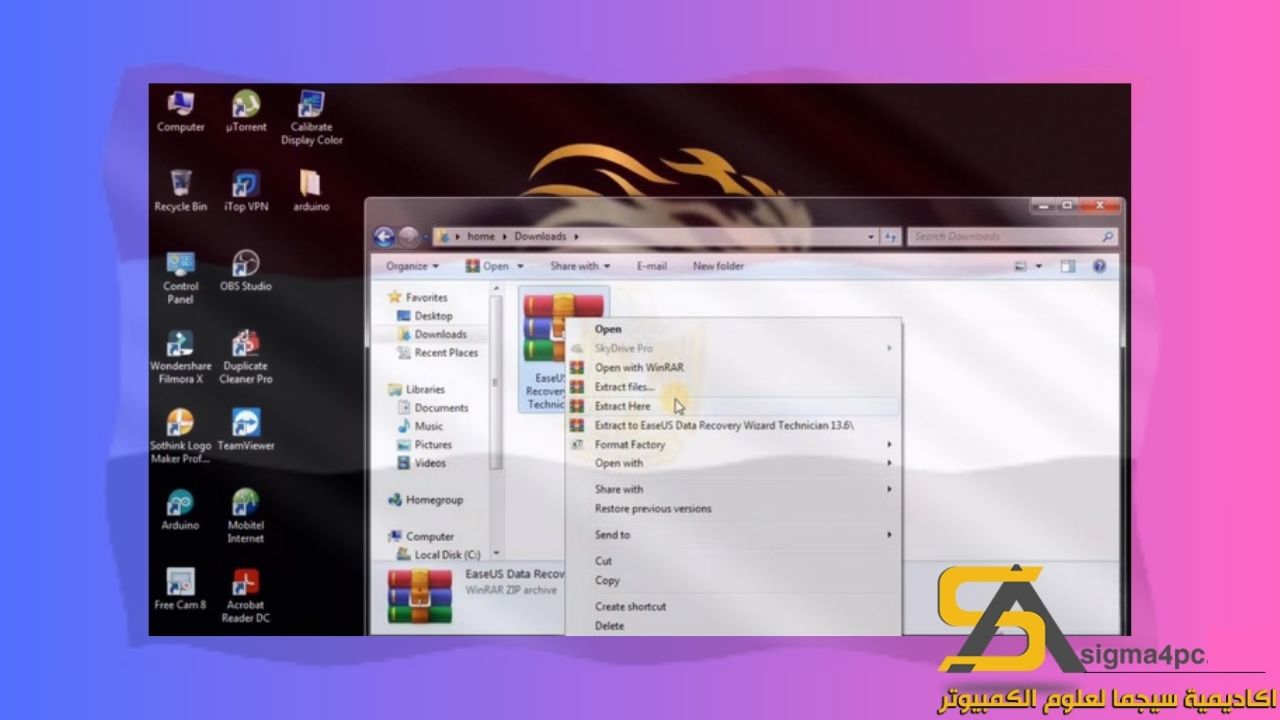Select Favorites in navigation pane

[426, 297]
